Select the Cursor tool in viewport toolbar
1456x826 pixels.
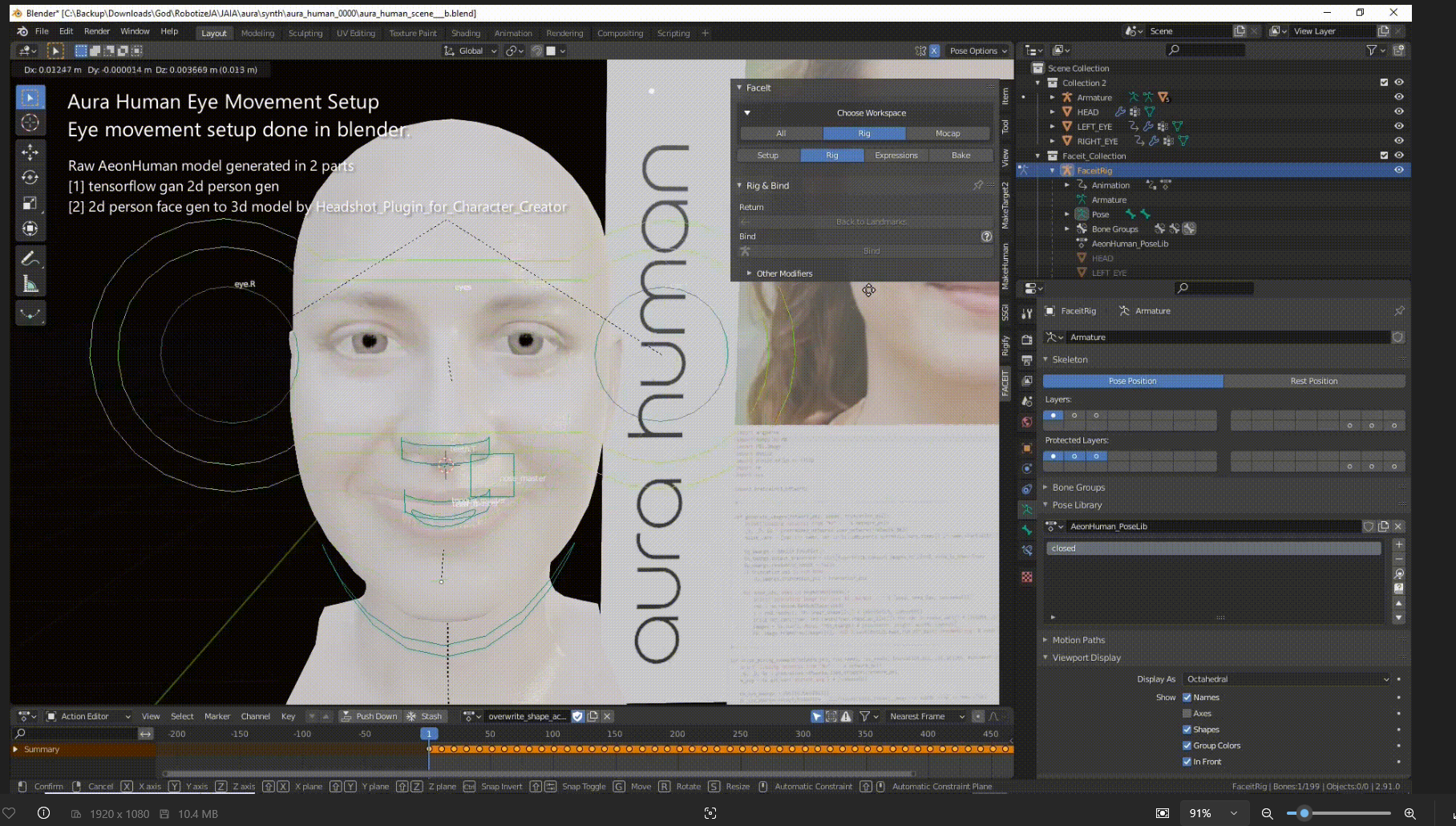[x=30, y=123]
